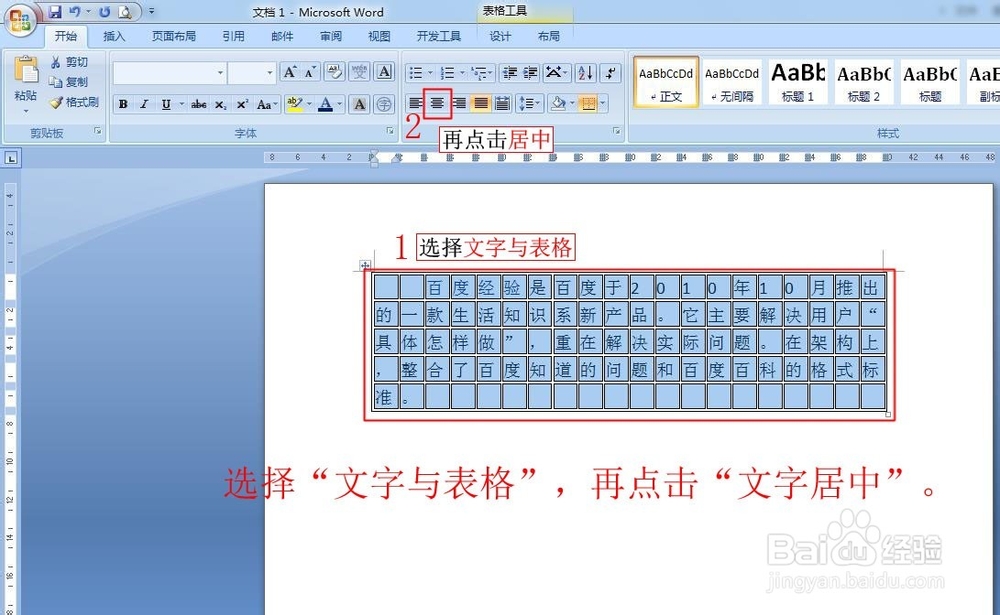This screenshot has width=1000, height=615.
Task: Save the document from Quick Access toolbar
Action: pyautogui.click(x=54, y=11)
